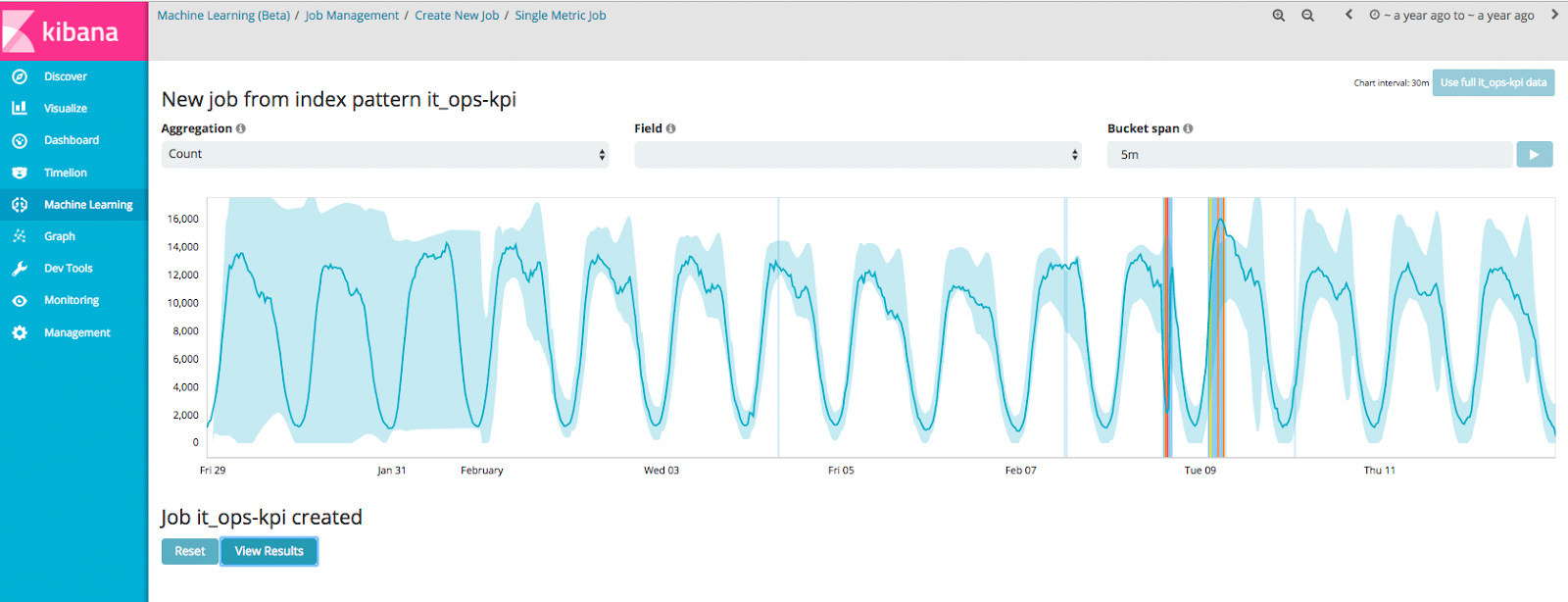The image size is (1568, 602).
Task: Open the Discover compass icon
Action: [20, 76]
